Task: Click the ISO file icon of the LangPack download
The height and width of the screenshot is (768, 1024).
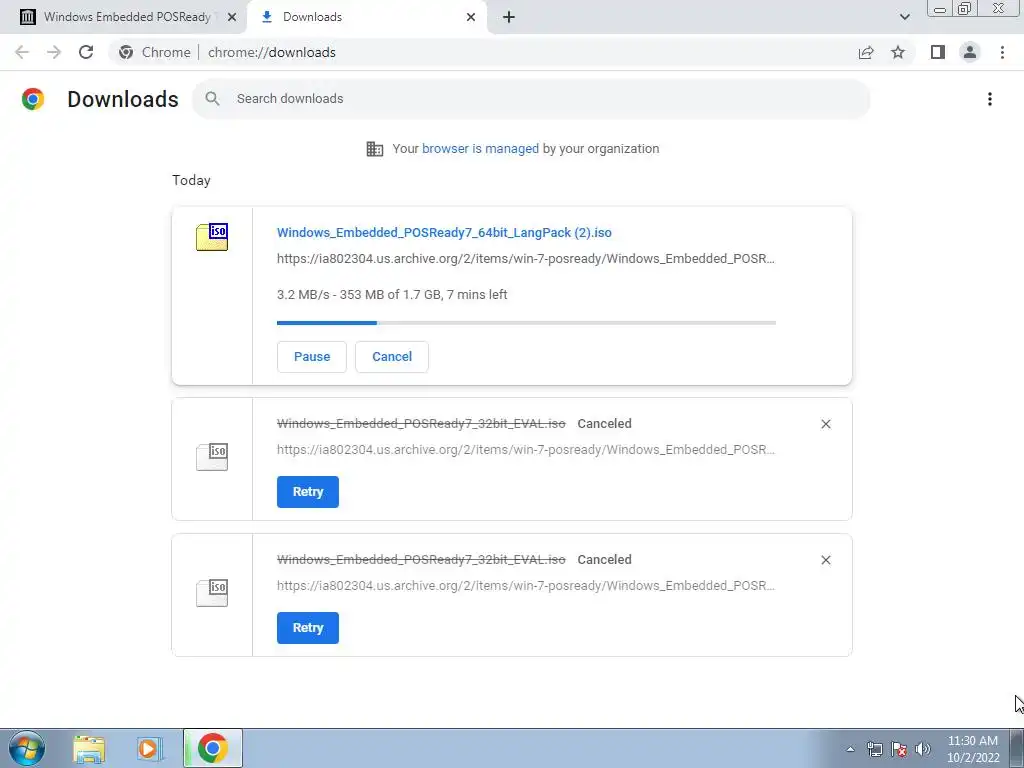Action: [212, 237]
